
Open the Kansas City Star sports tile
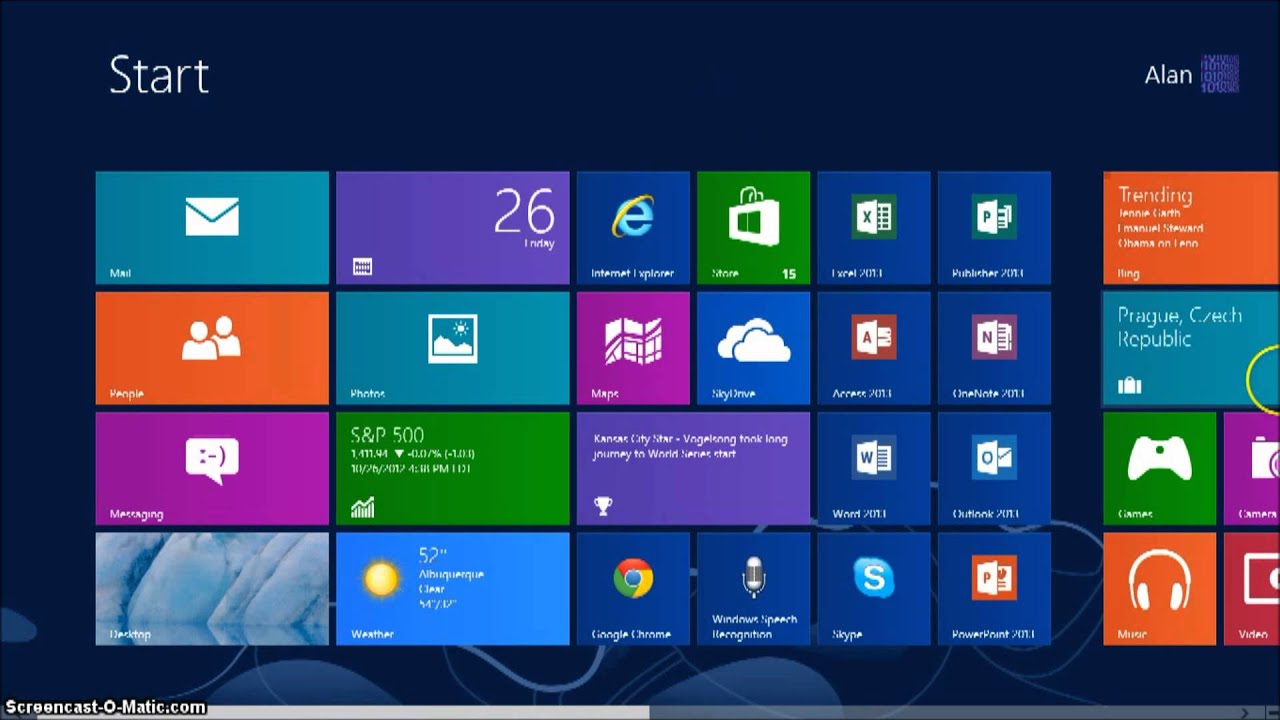tap(693, 469)
